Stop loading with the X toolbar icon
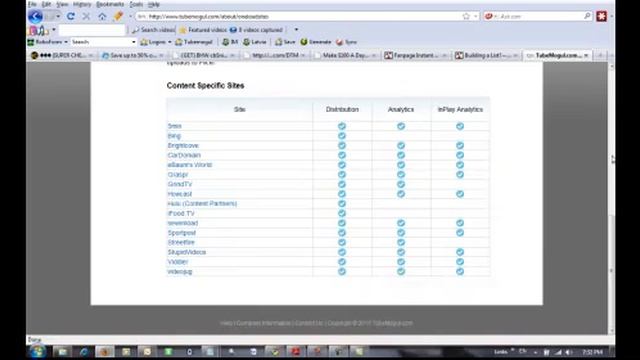Viewport: 640px width, 360px height. [x=86, y=16]
